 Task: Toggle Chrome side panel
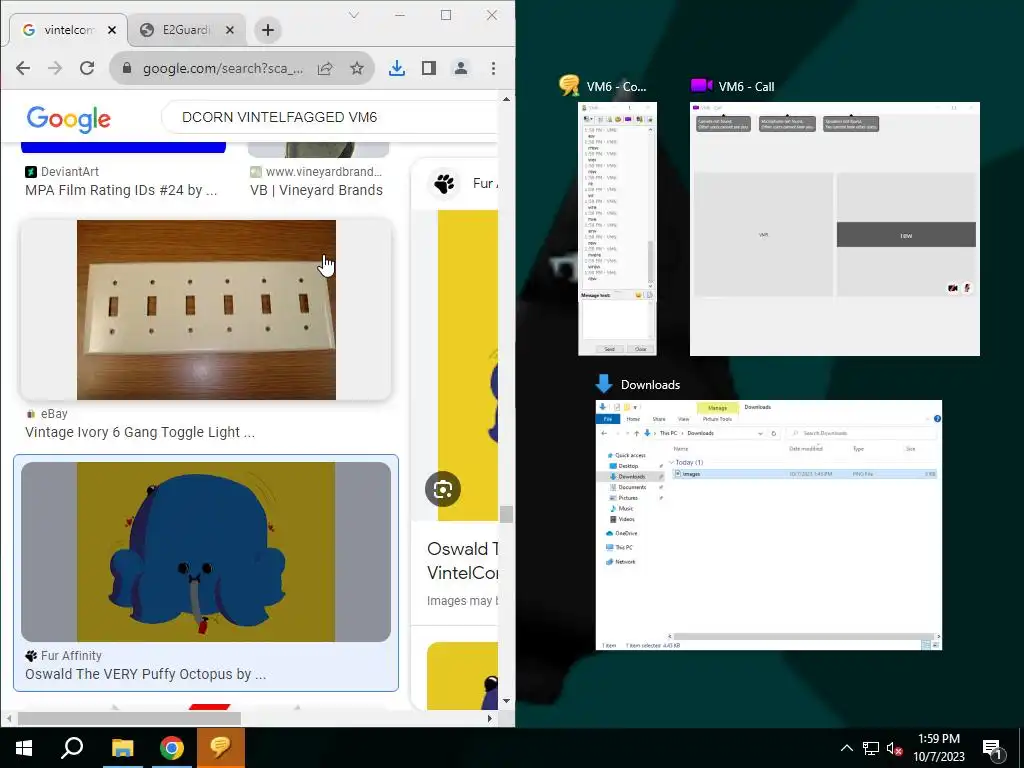(x=428, y=68)
